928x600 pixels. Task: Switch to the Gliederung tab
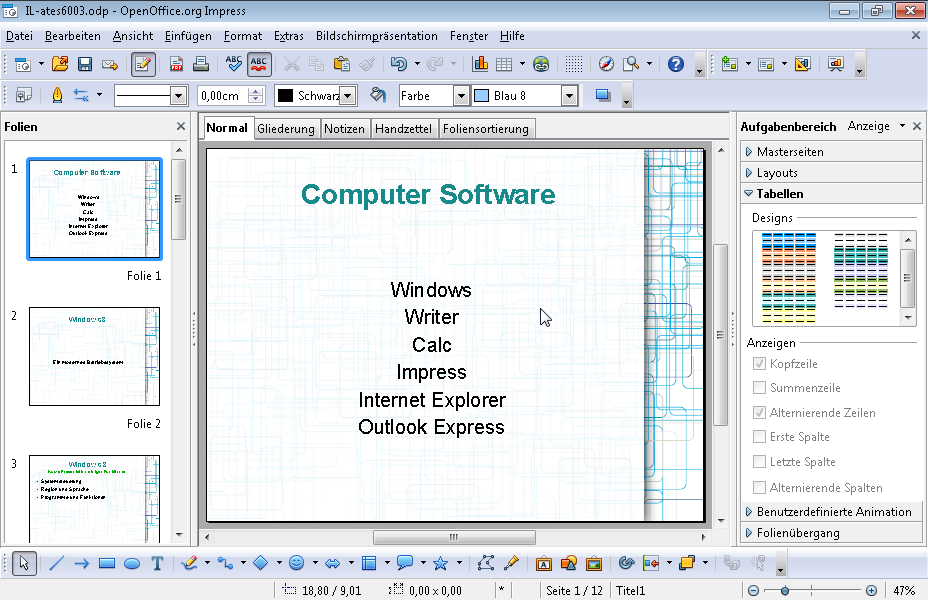pos(286,128)
